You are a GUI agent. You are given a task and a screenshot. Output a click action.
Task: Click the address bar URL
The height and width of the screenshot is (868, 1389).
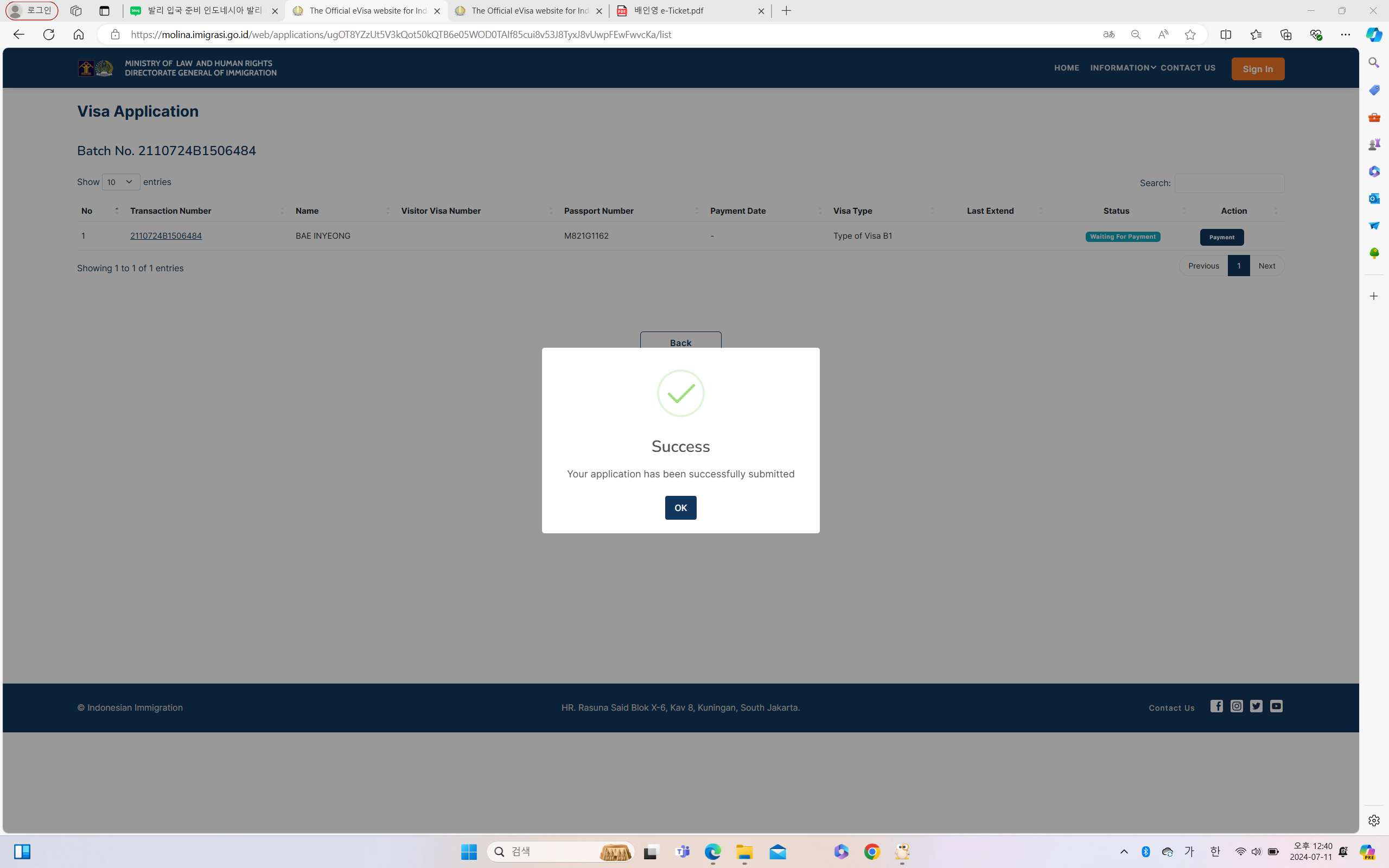tap(400, 34)
